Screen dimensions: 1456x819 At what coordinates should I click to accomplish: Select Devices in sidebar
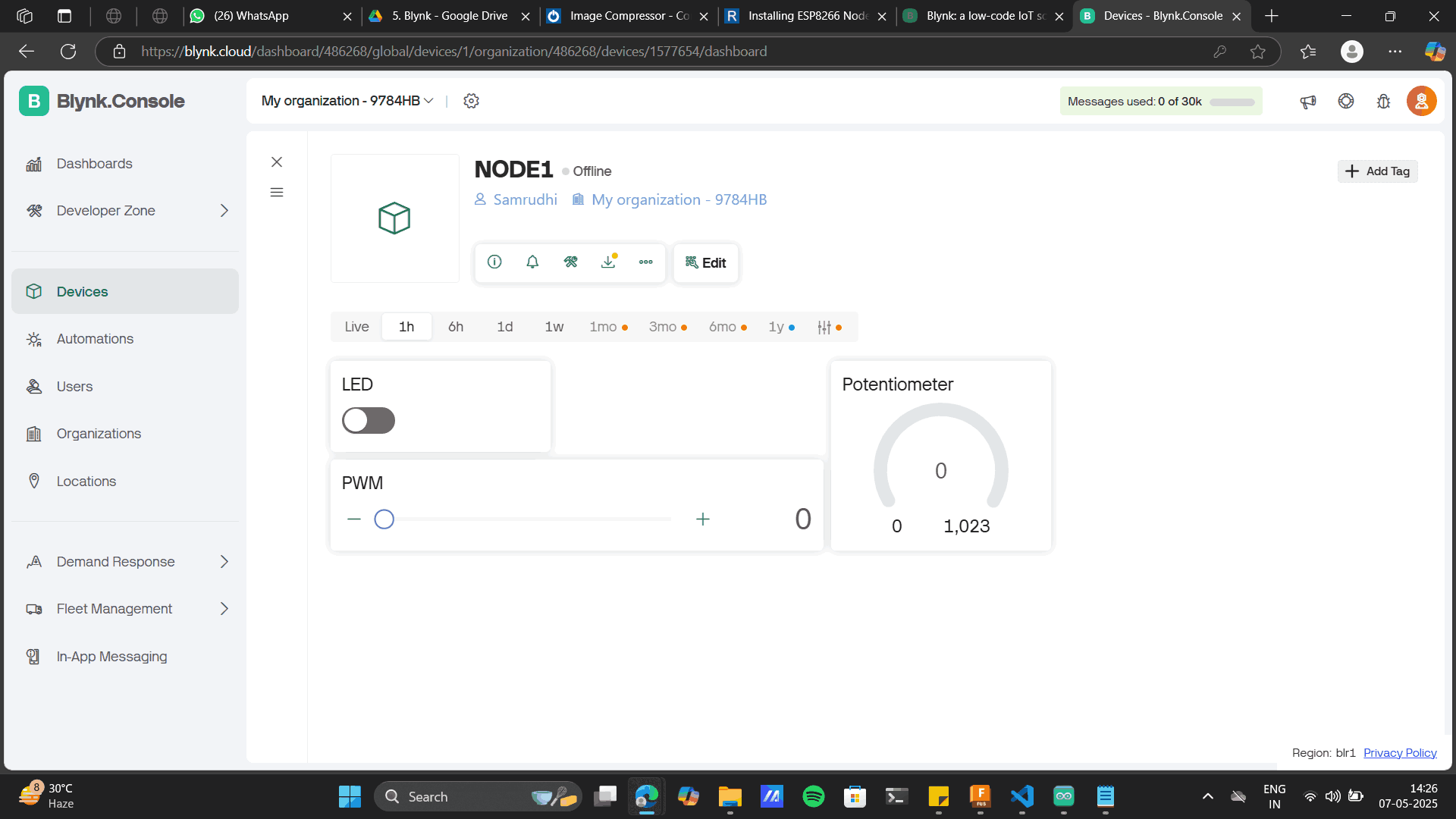coord(125,291)
